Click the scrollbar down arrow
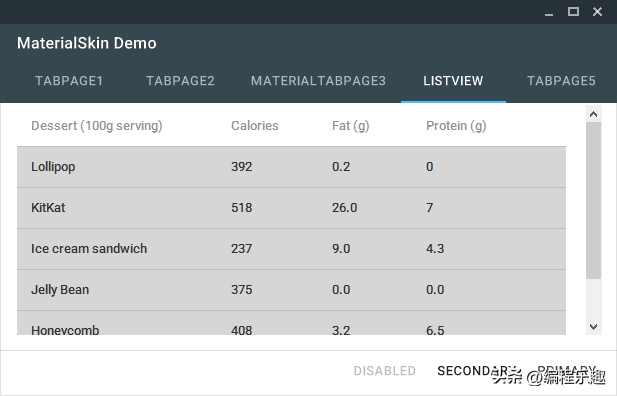Image resolution: width=617 pixels, height=396 pixels. click(x=593, y=327)
